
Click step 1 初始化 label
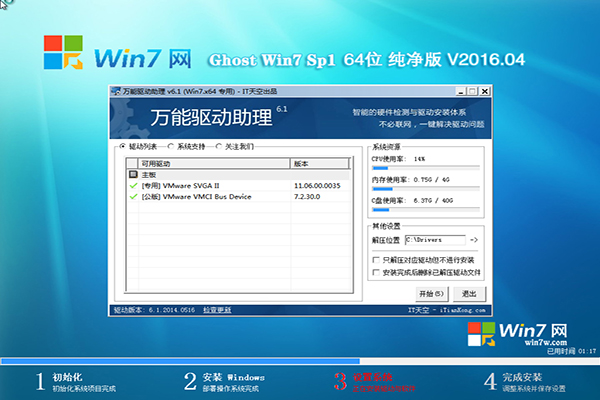67,377
